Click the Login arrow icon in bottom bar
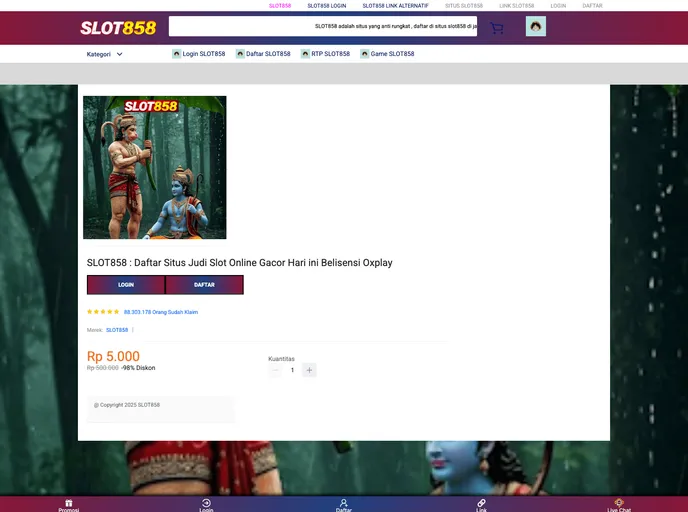This screenshot has width=688, height=512. tap(206, 503)
